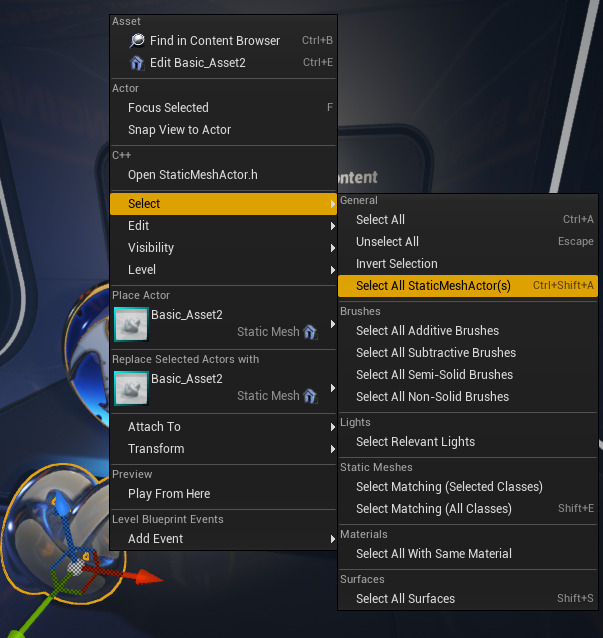Click Select All With Same Material
The height and width of the screenshot is (638, 603).
click(x=468, y=553)
